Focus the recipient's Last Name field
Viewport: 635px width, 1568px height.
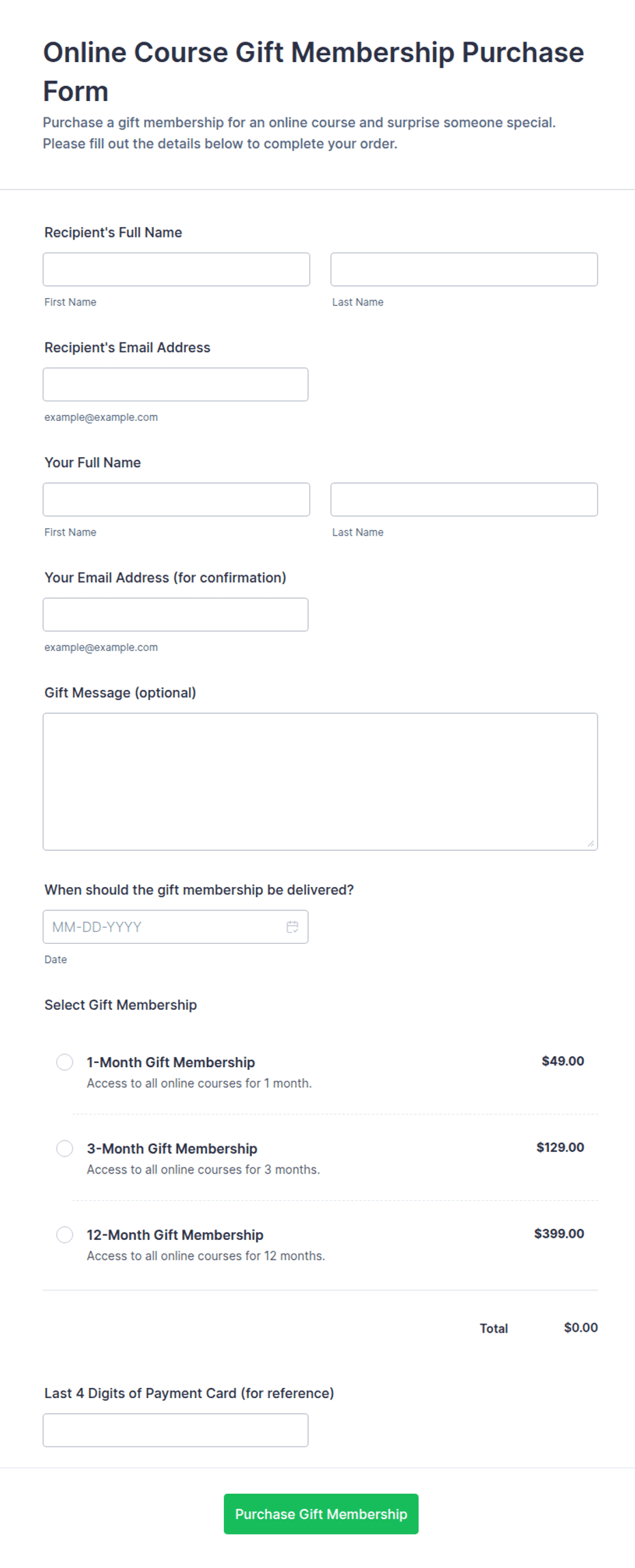tap(464, 270)
